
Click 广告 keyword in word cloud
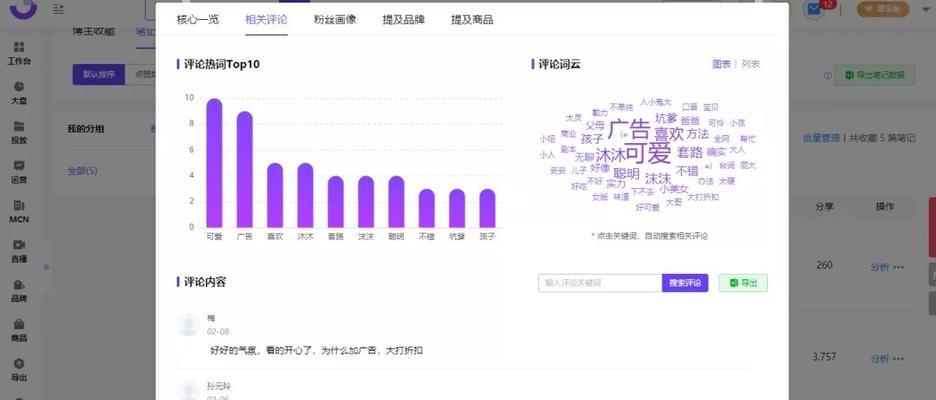(x=629, y=129)
